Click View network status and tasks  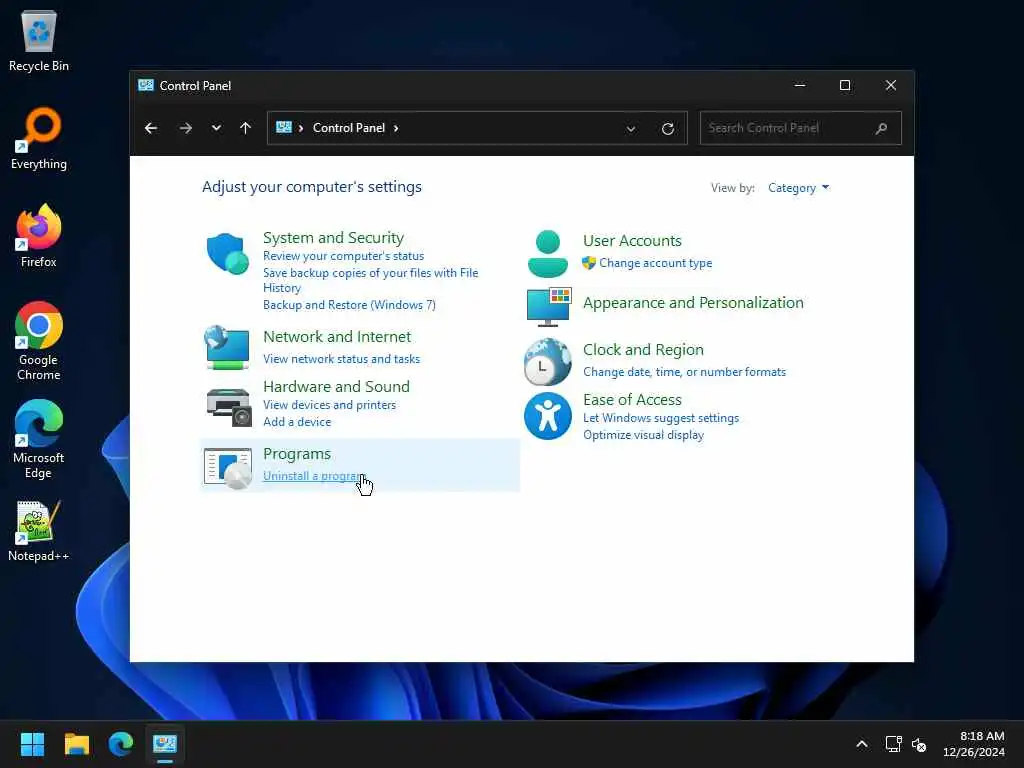click(342, 359)
